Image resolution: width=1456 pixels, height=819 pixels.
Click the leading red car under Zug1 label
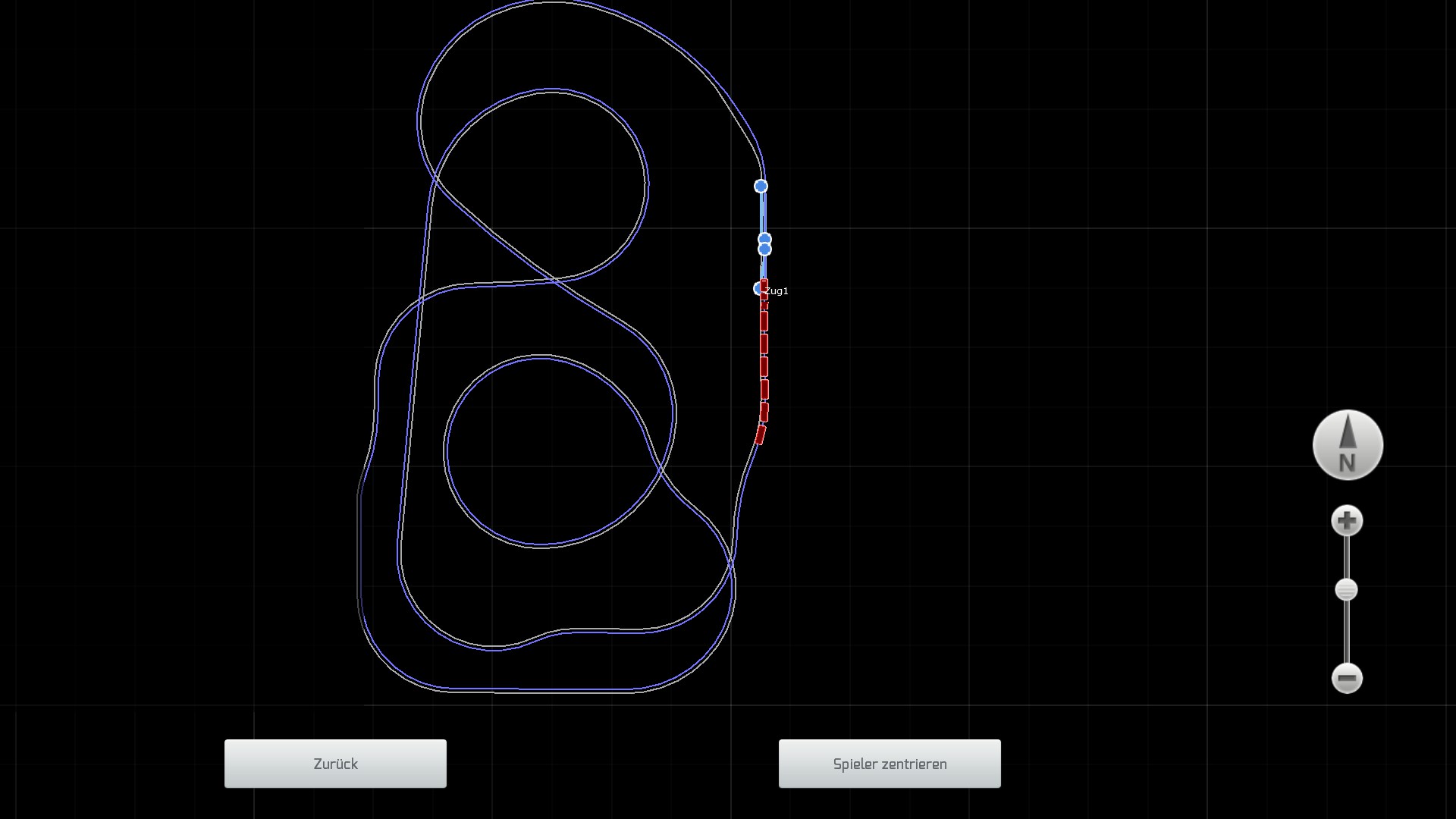(x=764, y=289)
